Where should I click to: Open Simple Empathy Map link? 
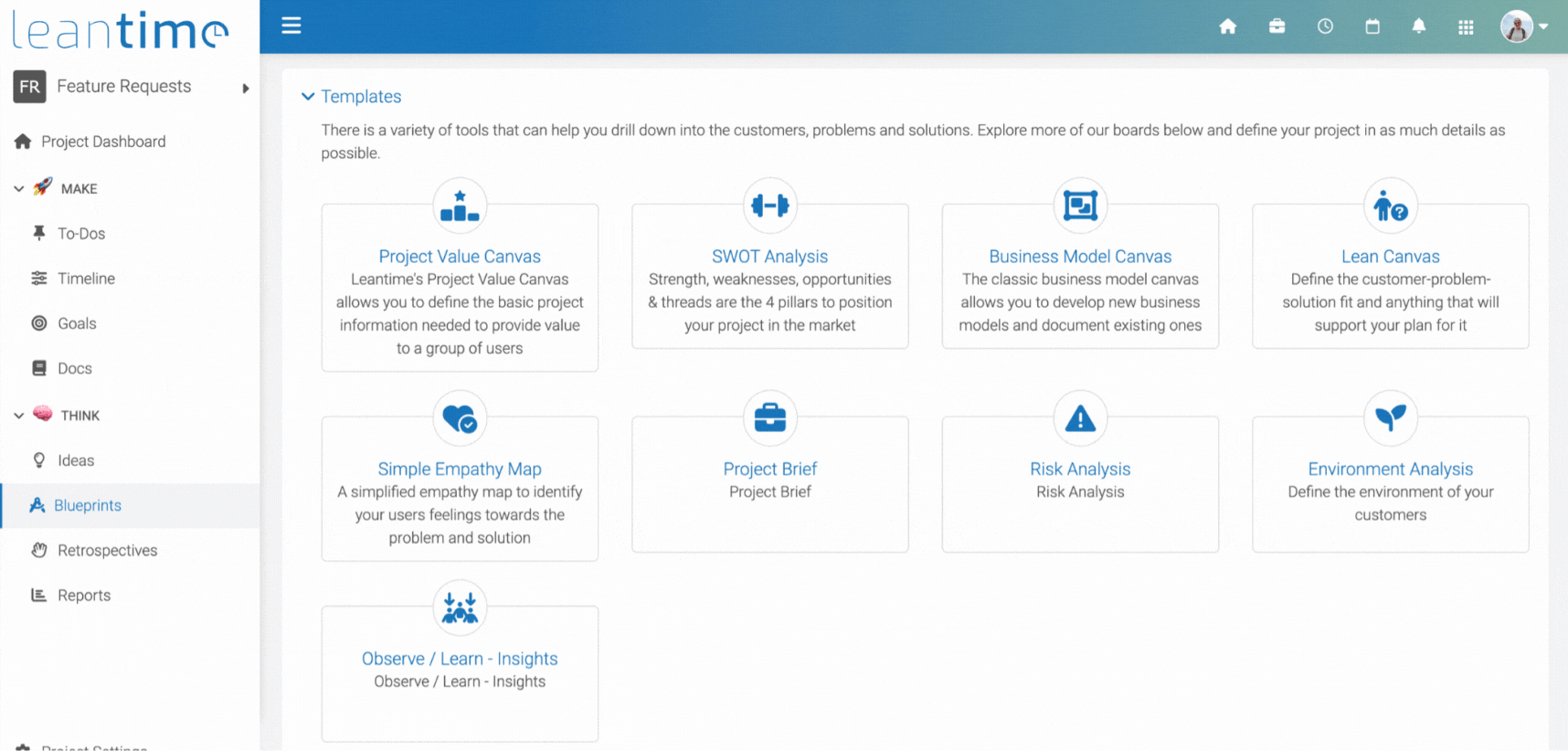click(x=460, y=469)
